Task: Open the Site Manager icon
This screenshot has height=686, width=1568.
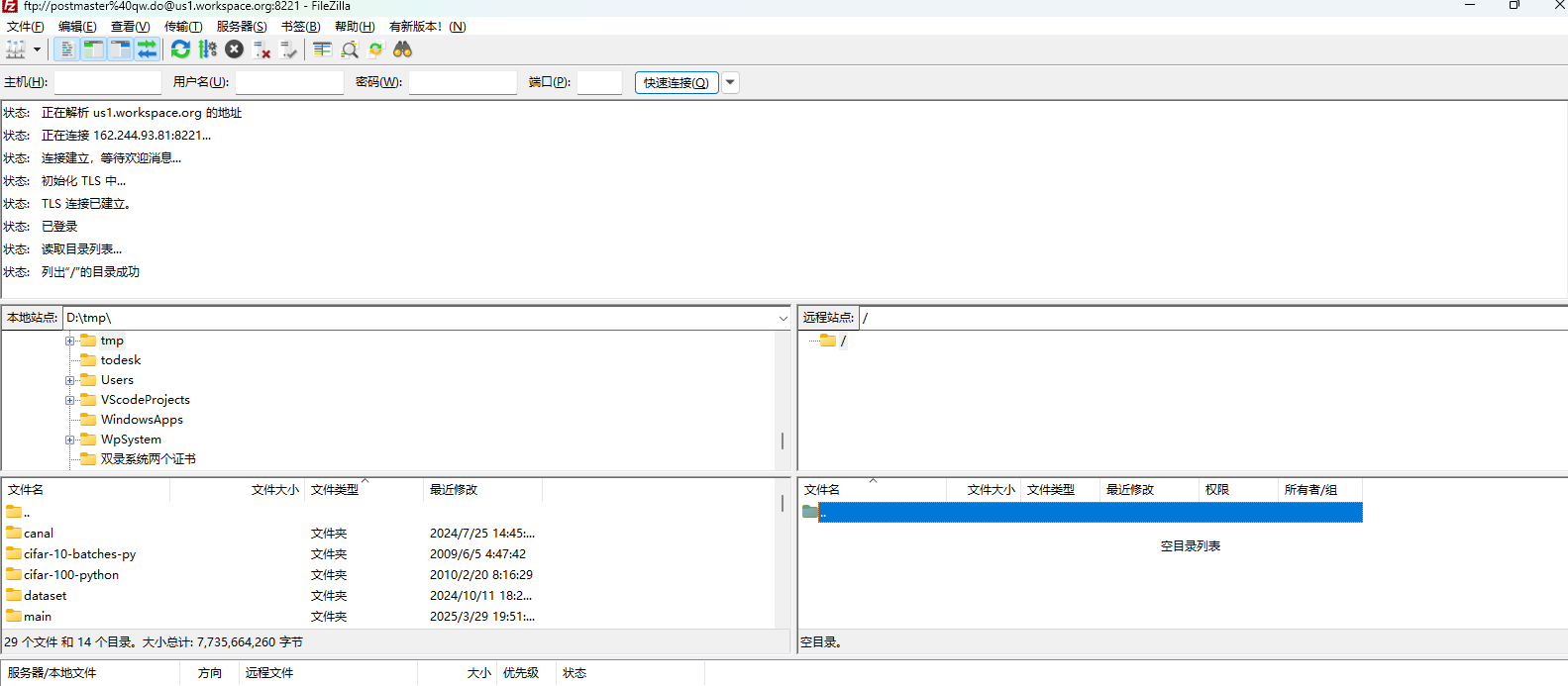Action: [16, 49]
